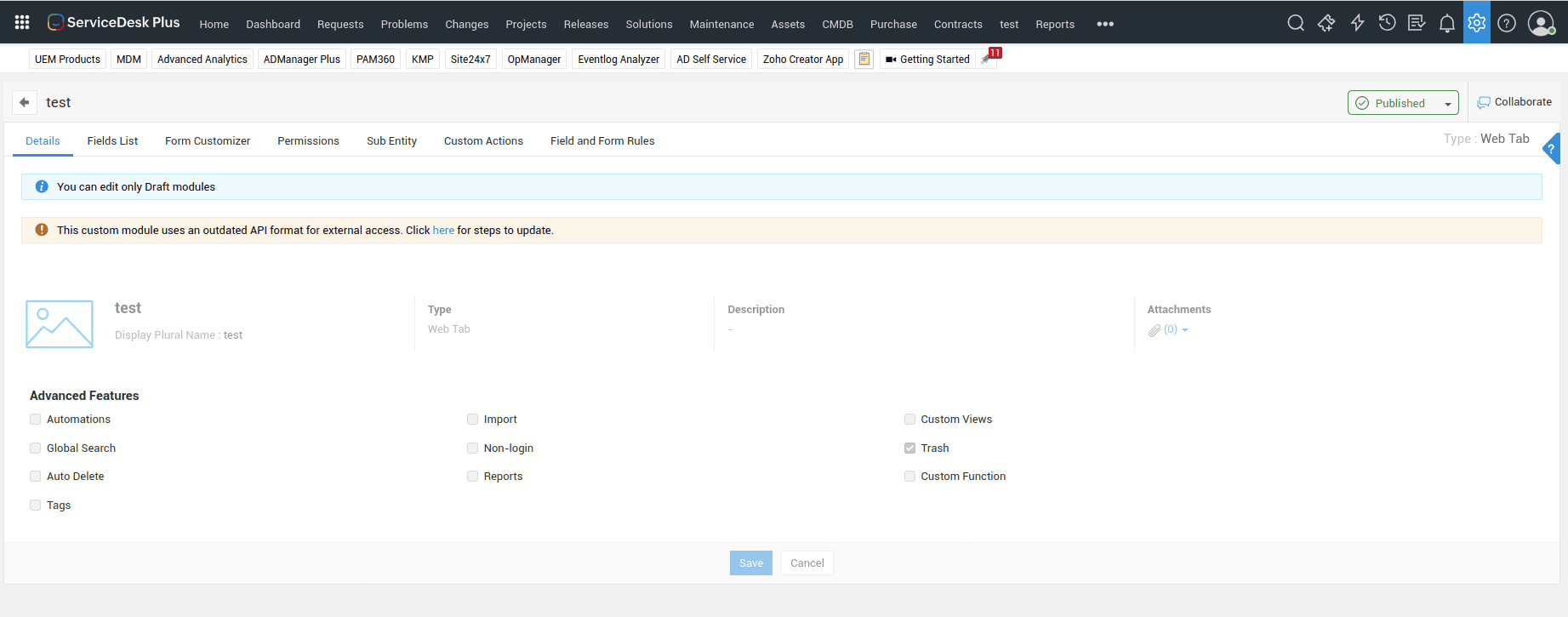Toggle the Automations checkbox
The width and height of the screenshot is (1568, 617).
pos(36,419)
